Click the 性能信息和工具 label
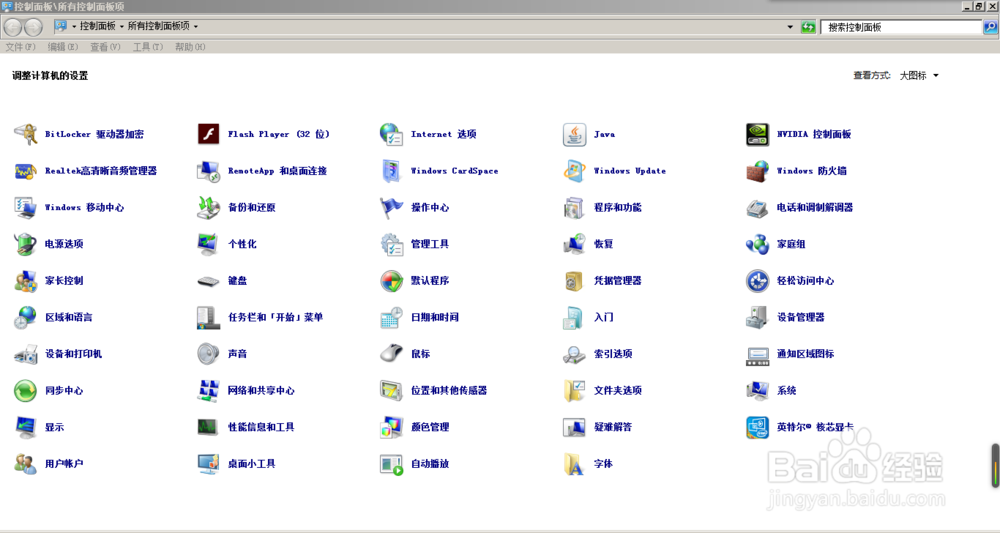Image resolution: width=1000 pixels, height=533 pixels. click(261, 427)
